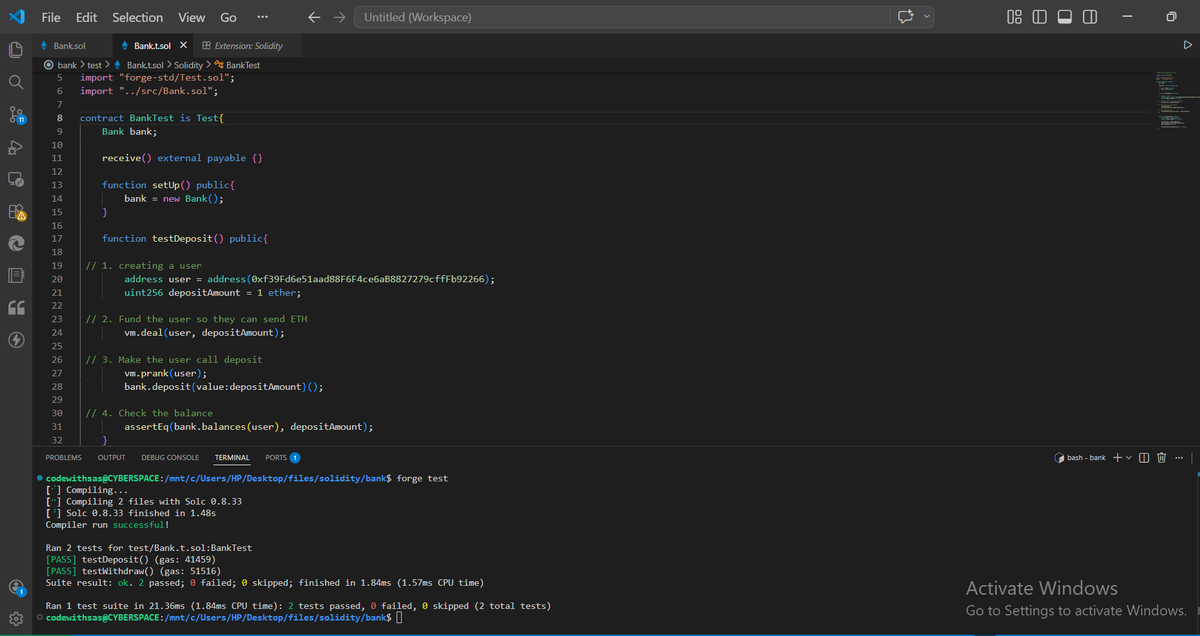The image size is (1200, 636).
Task: Open the launch profile dropdown next to plus
Action: coord(1130,458)
